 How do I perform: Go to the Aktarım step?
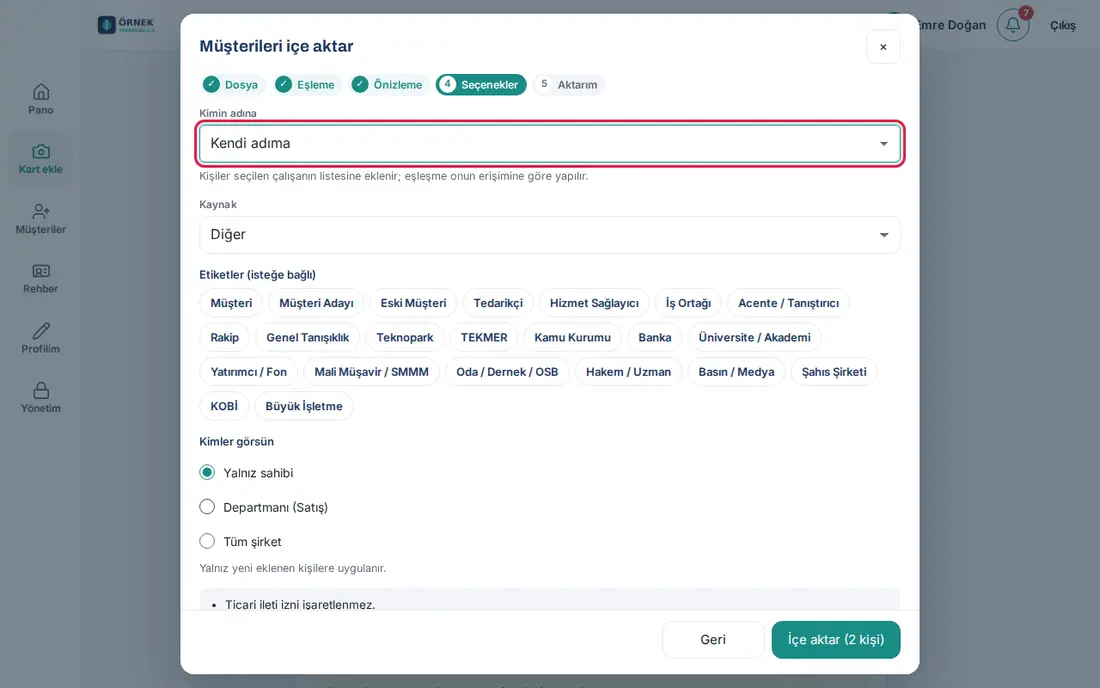569,85
